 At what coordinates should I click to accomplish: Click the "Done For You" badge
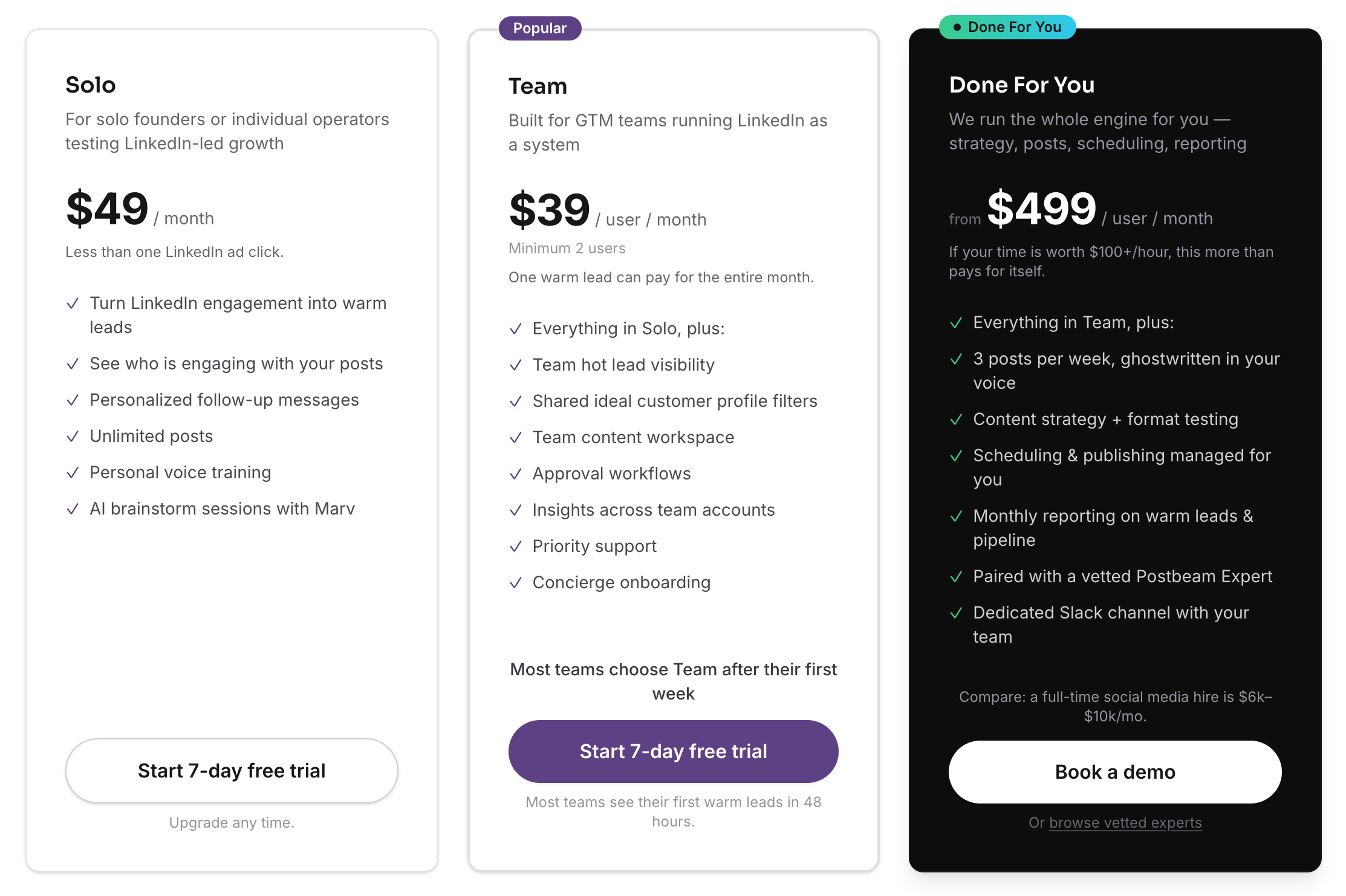click(1007, 27)
